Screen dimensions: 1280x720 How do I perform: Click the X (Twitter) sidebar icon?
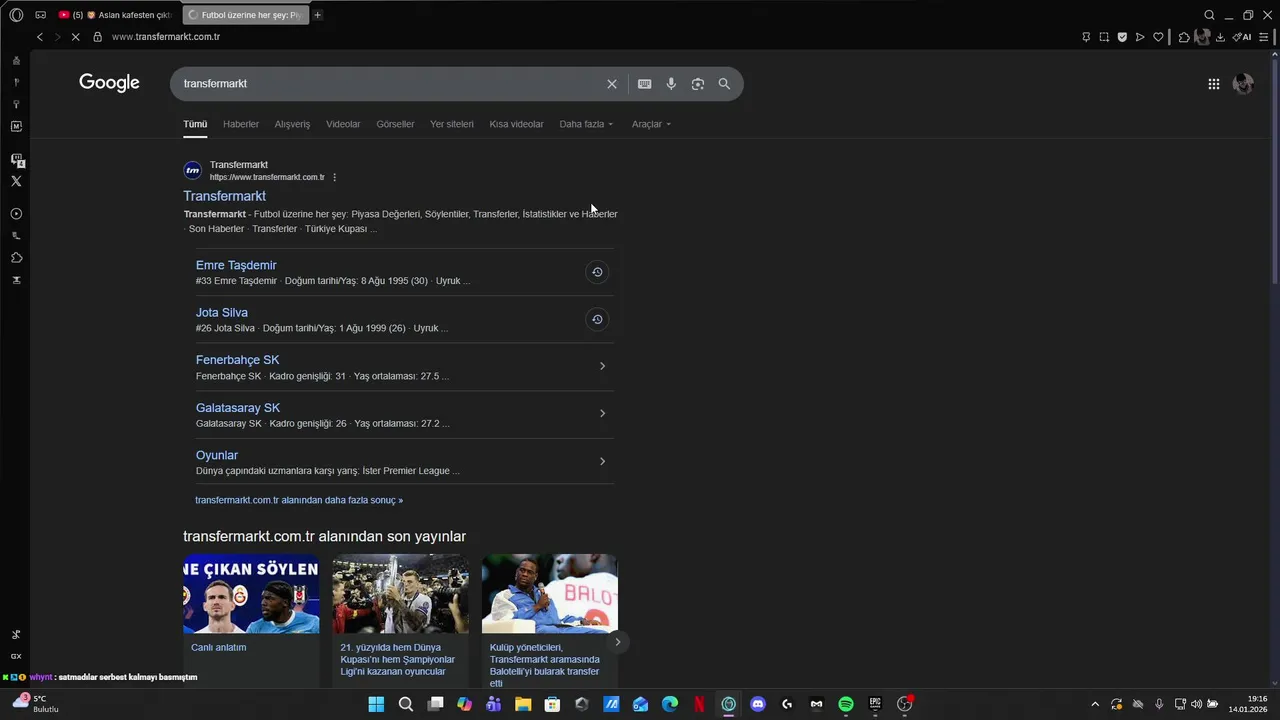[x=16, y=181]
